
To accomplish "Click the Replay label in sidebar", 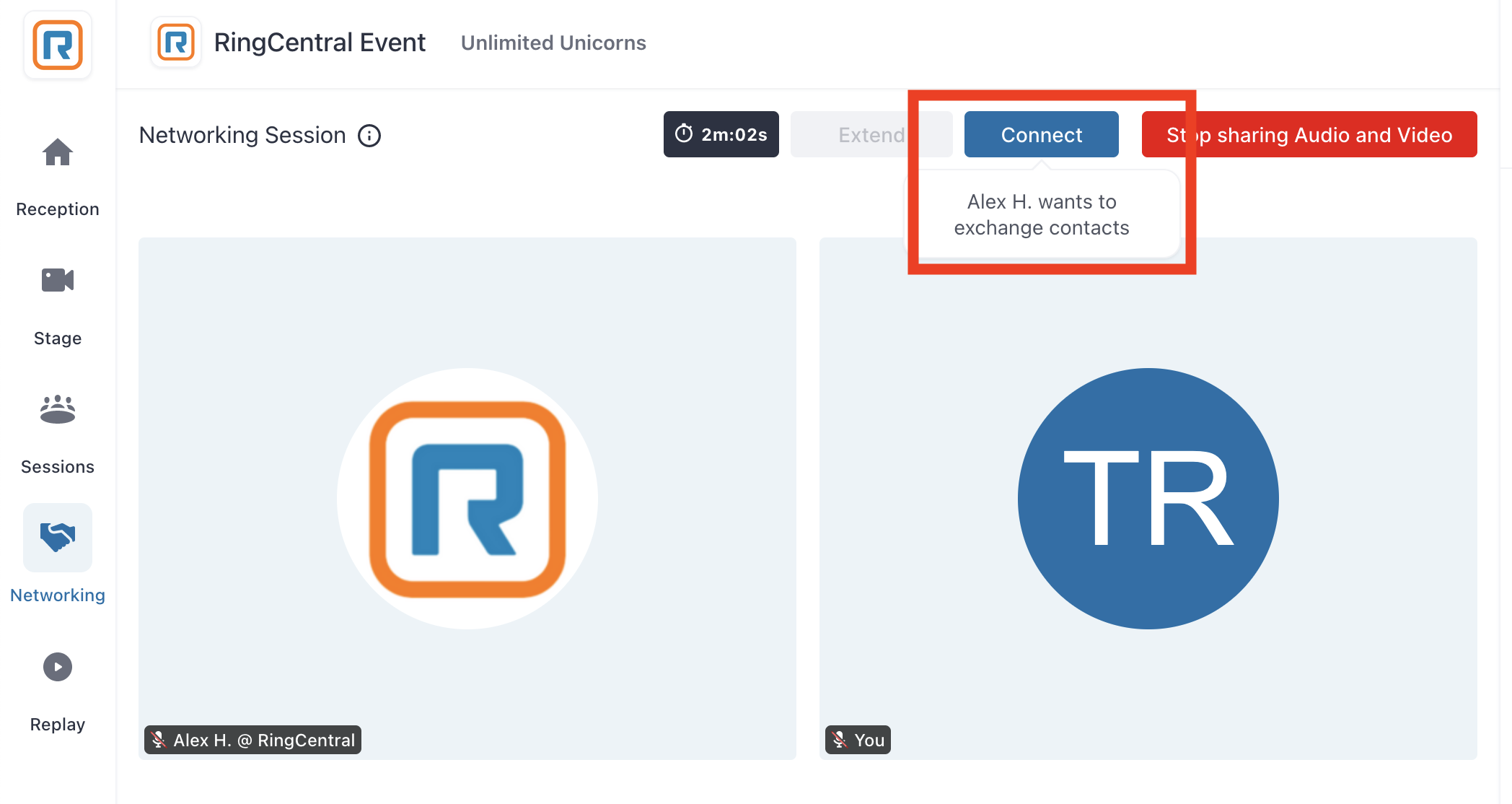I will click(x=58, y=725).
